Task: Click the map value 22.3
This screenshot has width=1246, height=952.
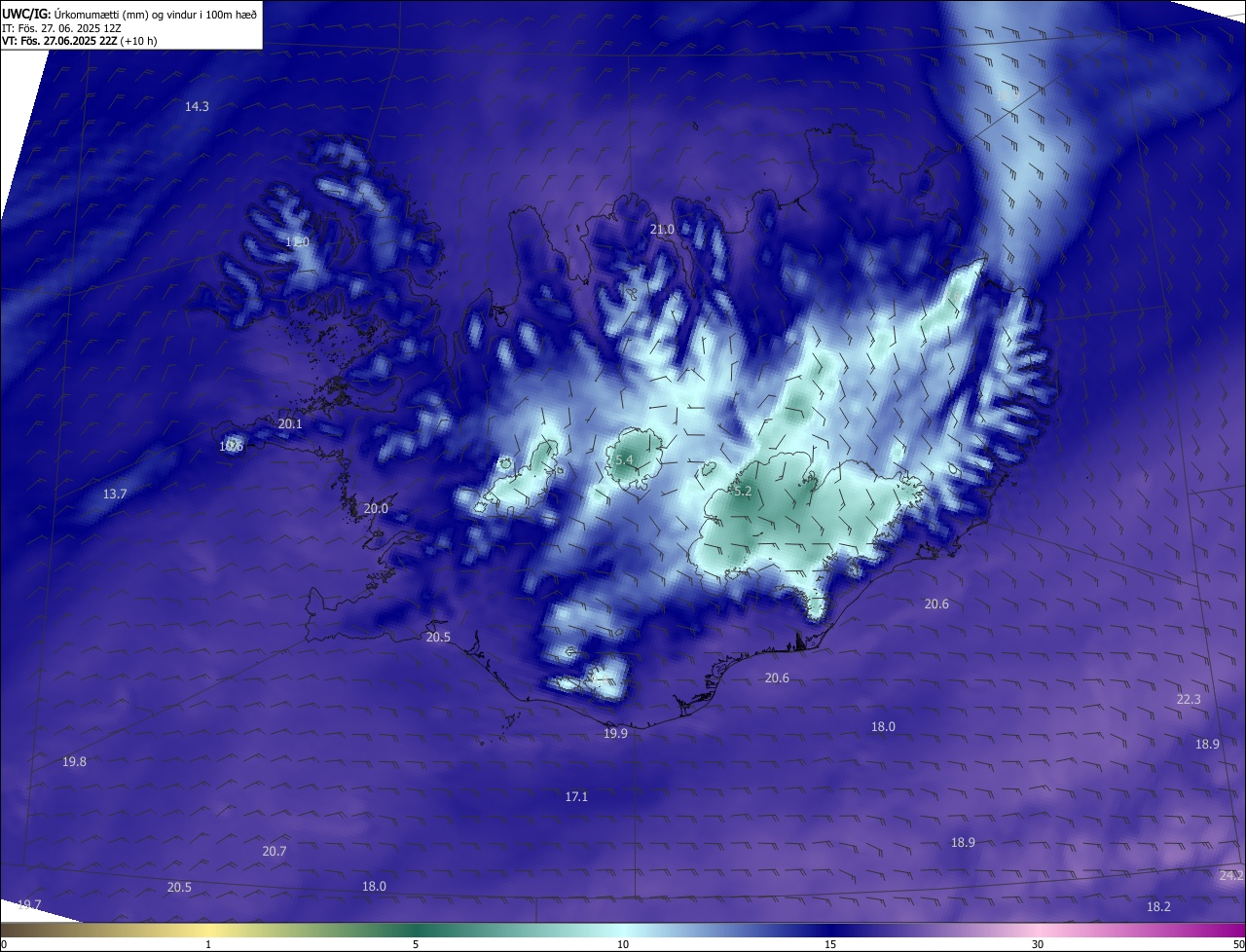Action: click(x=1189, y=699)
